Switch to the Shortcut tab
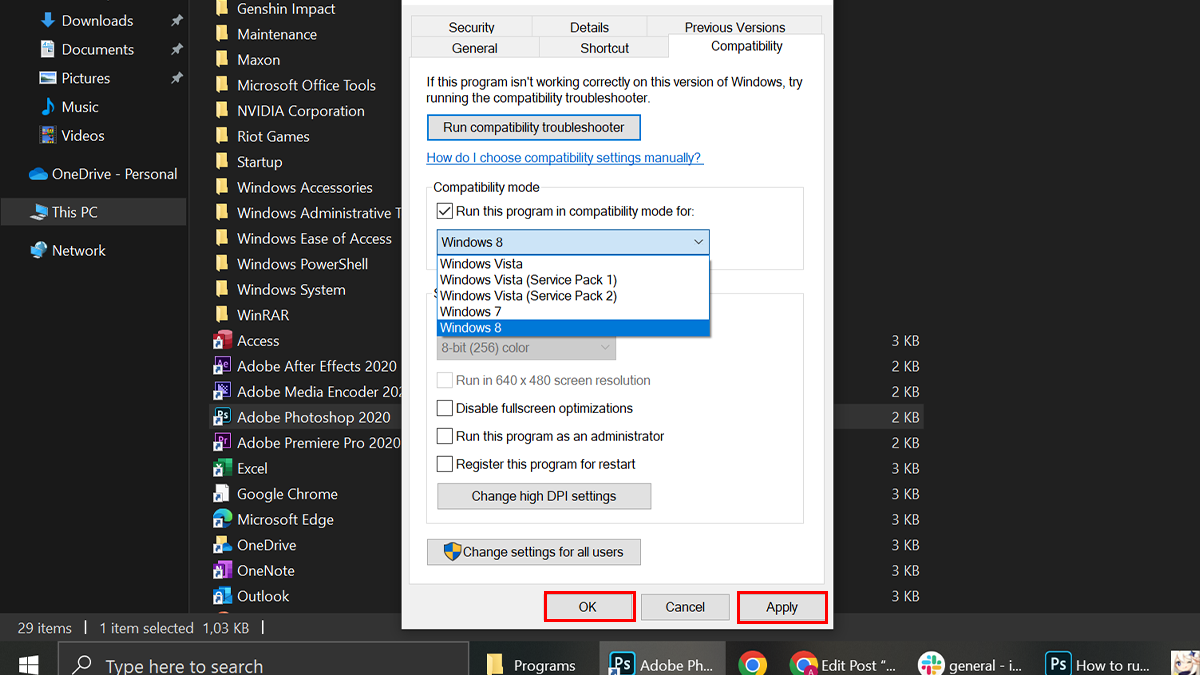 [605, 48]
